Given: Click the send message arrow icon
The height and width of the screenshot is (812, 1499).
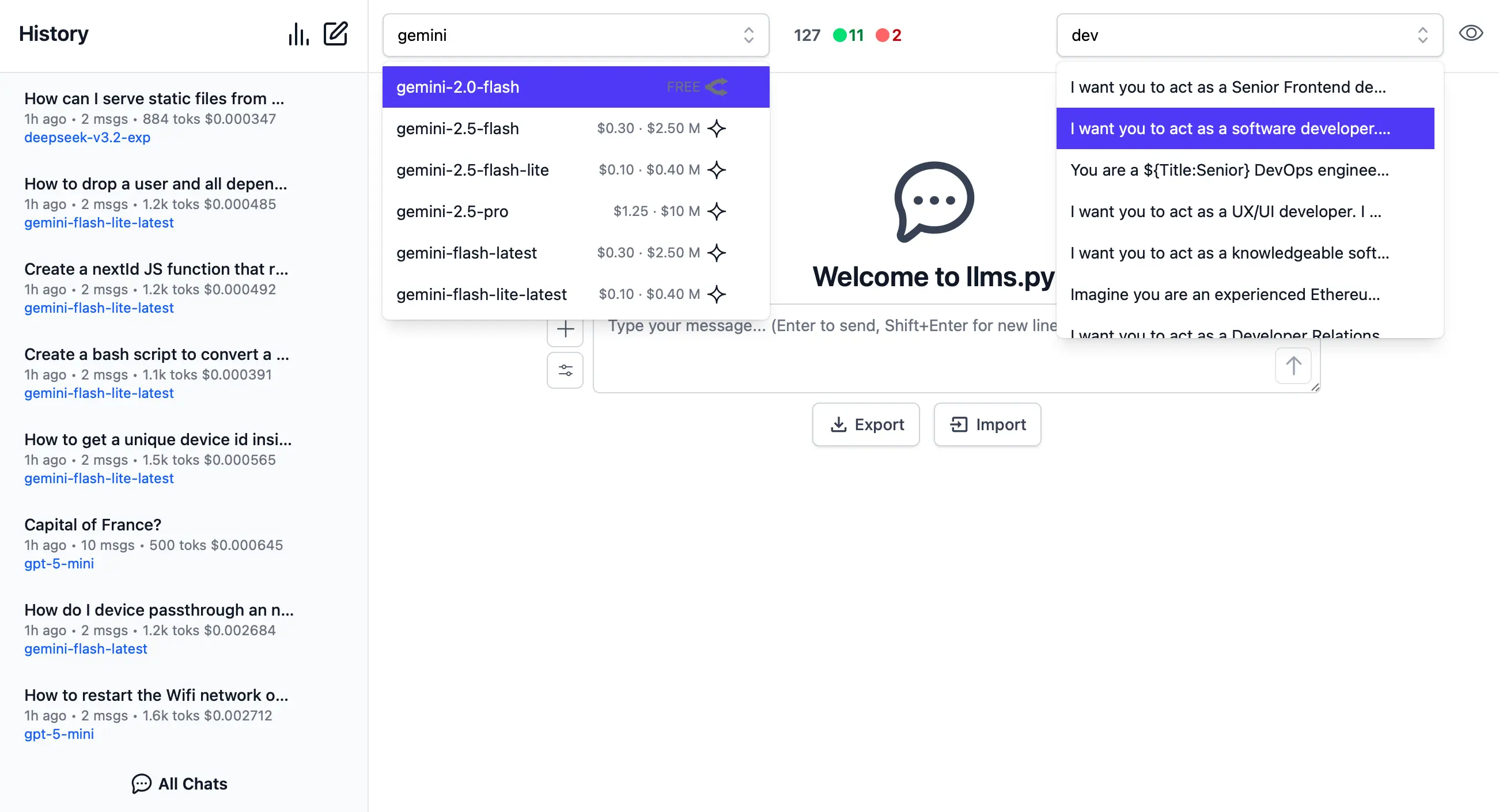Looking at the screenshot, I should pos(1293,366).
